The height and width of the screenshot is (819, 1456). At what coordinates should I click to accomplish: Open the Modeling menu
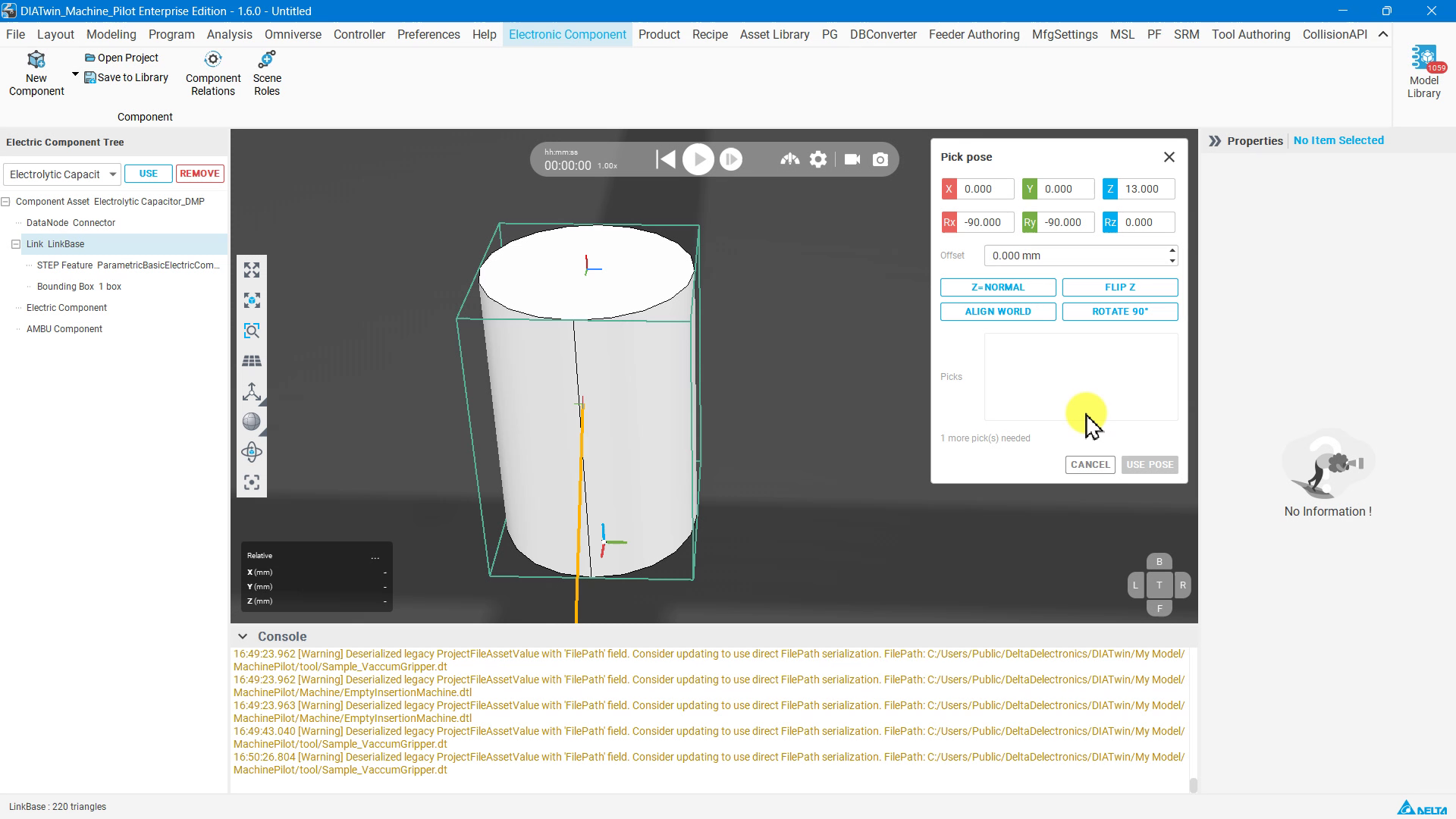(111, 34)
